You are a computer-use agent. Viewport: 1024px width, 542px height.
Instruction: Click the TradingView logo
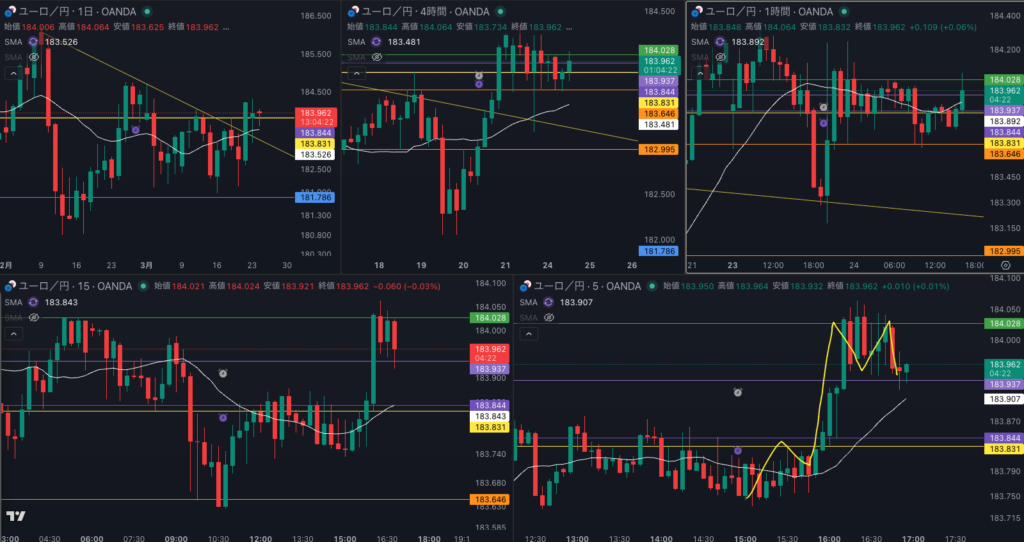tap(16, 517)
